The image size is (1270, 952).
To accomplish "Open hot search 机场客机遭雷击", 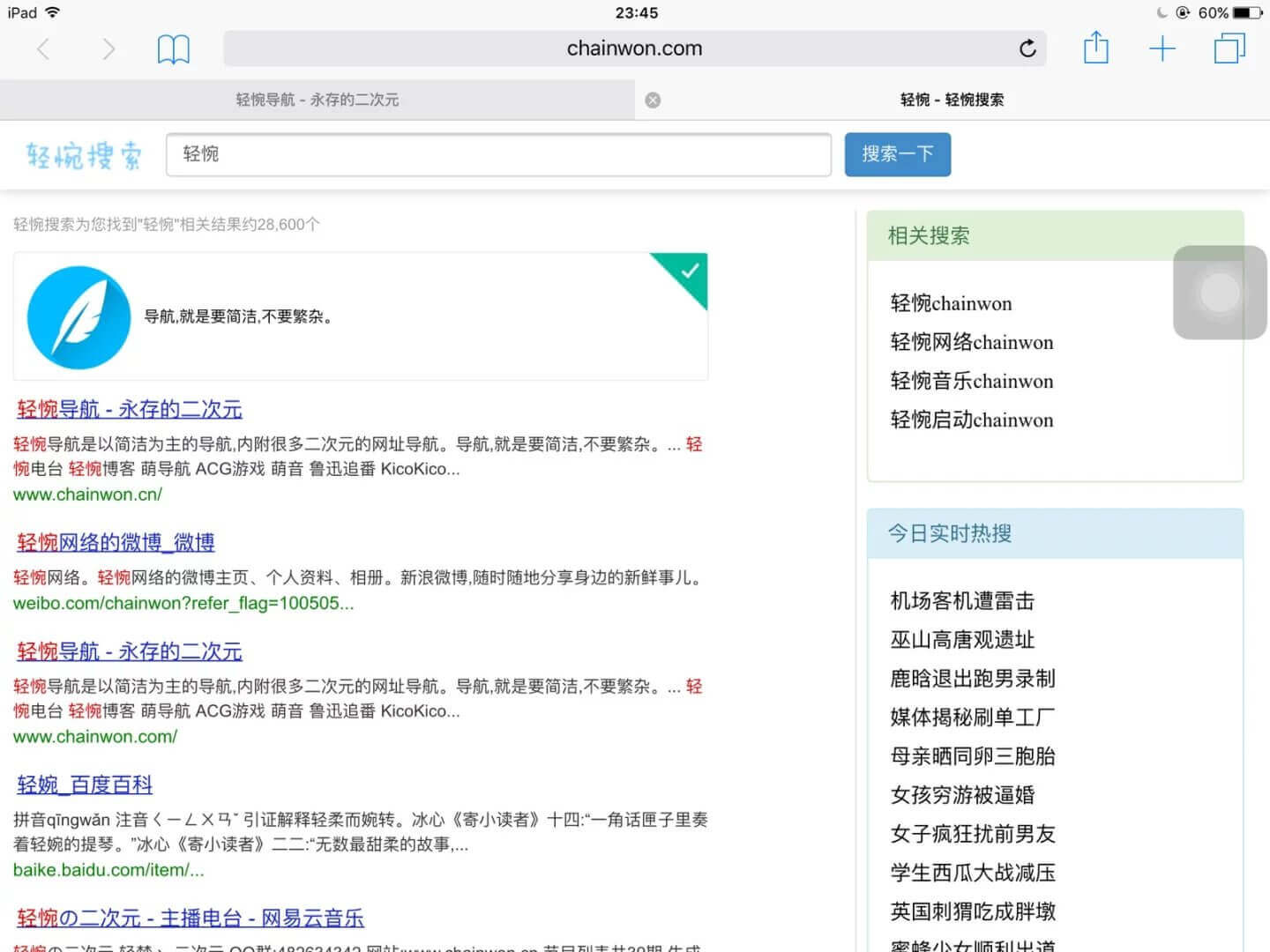I will coord(962,601).
